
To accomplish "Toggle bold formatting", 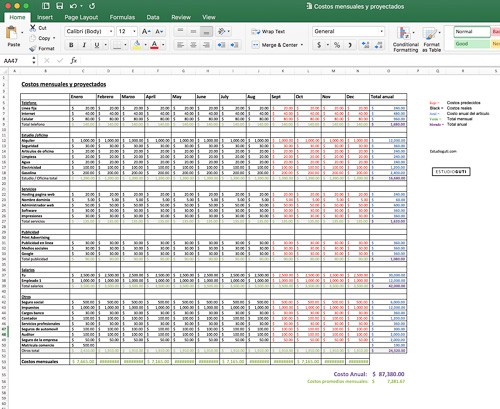I will coord(71,45).
